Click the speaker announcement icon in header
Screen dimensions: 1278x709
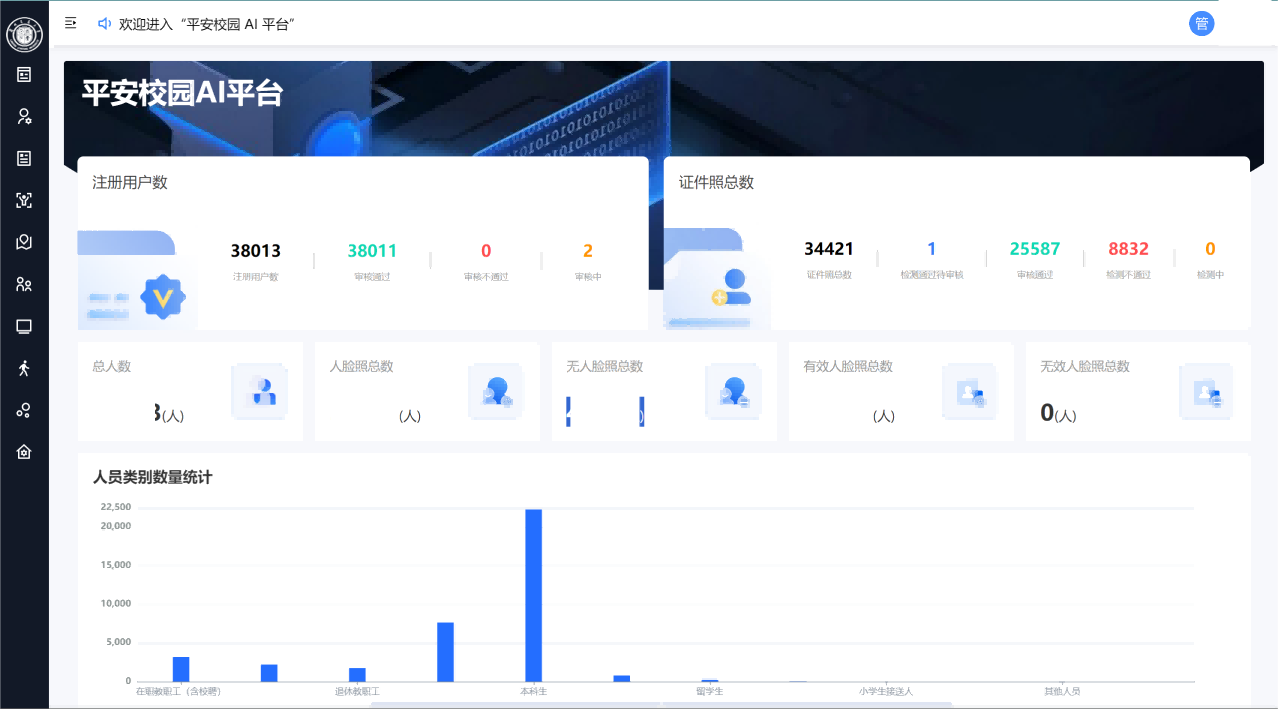coord(104,23)
